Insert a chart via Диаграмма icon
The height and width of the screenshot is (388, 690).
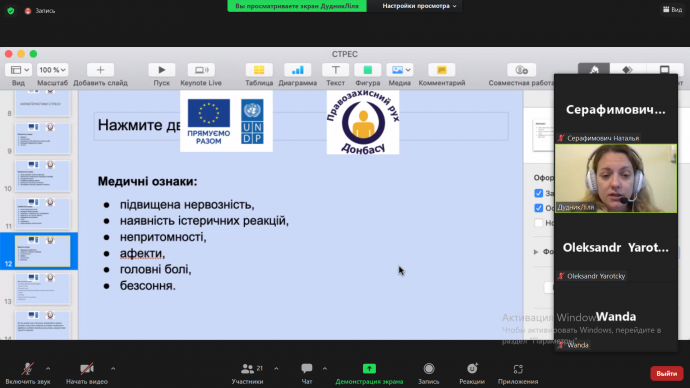(x=297, y=70)
